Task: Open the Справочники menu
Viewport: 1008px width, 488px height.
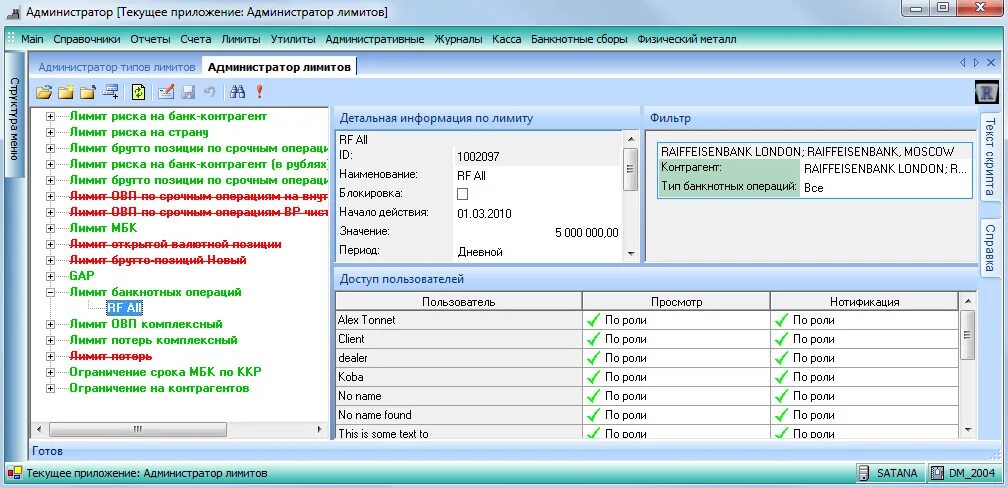Action: 87,39
